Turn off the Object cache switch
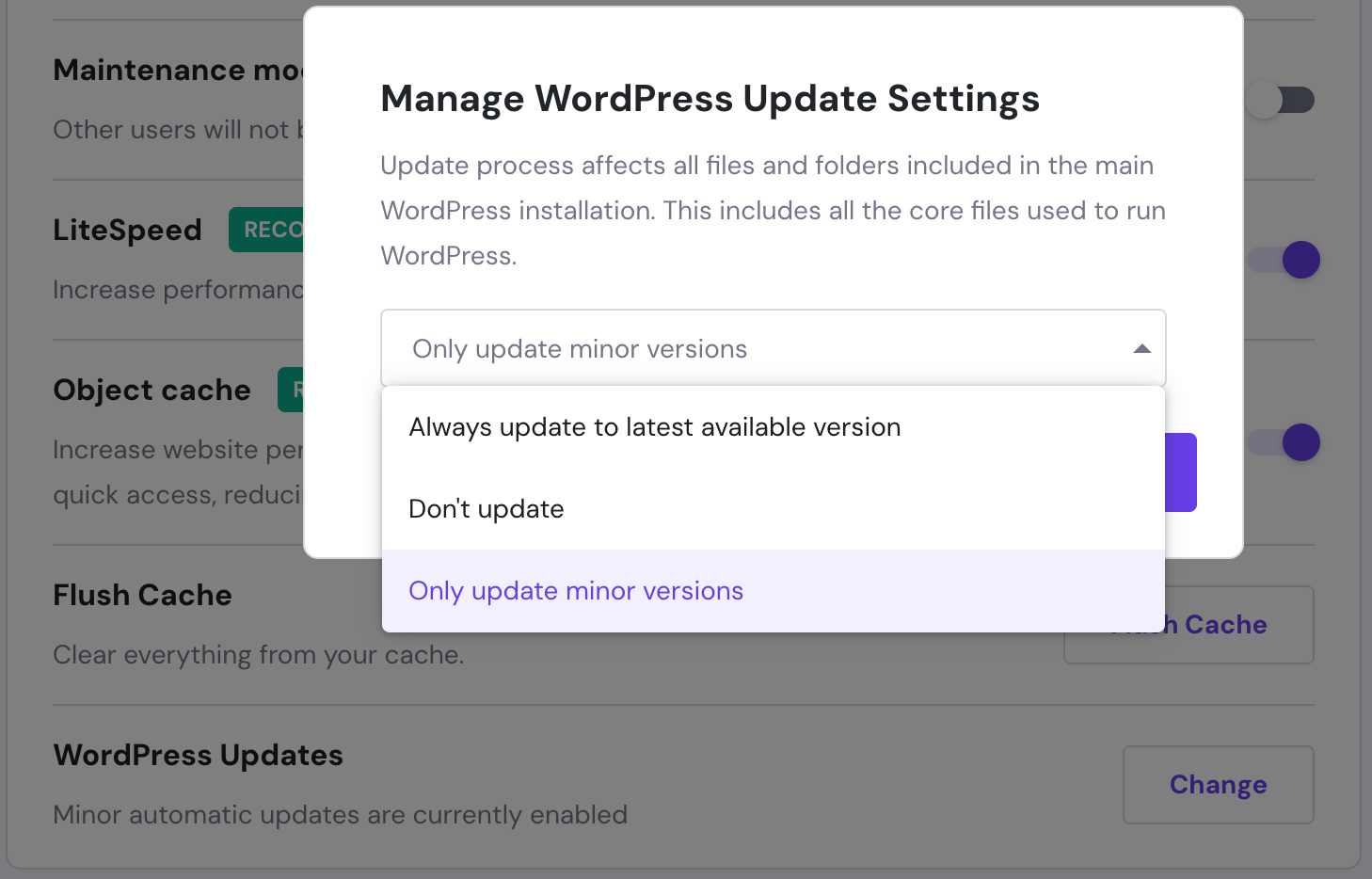Image resolution: width=1372 pixels, height=879 pixels. coord(1284,442)
